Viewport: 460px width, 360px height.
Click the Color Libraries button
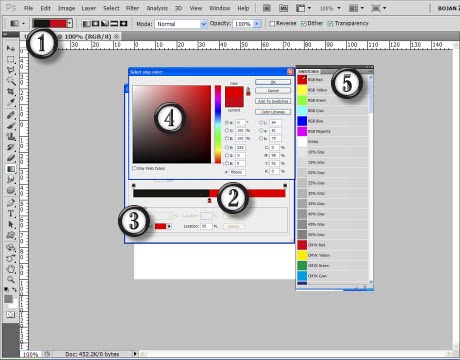tap(273, 112)
